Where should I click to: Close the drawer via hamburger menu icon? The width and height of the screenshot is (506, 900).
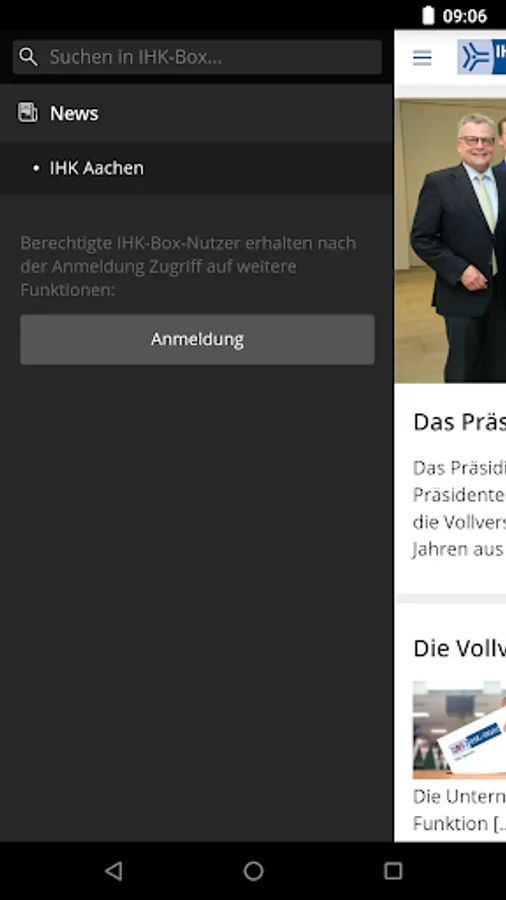(x=422, y=57)
